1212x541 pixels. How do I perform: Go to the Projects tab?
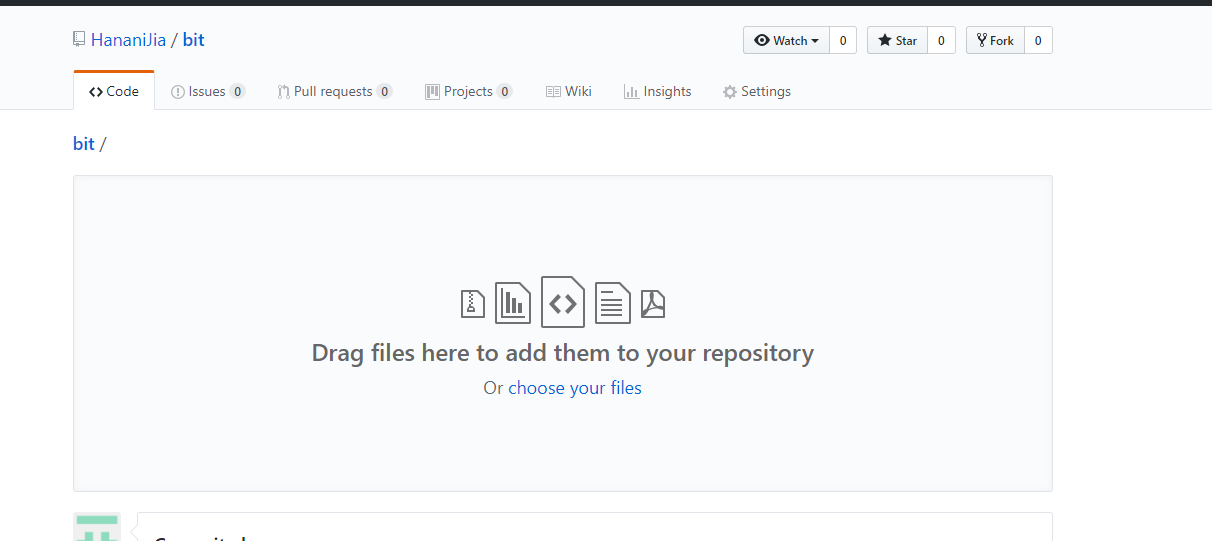469,91
